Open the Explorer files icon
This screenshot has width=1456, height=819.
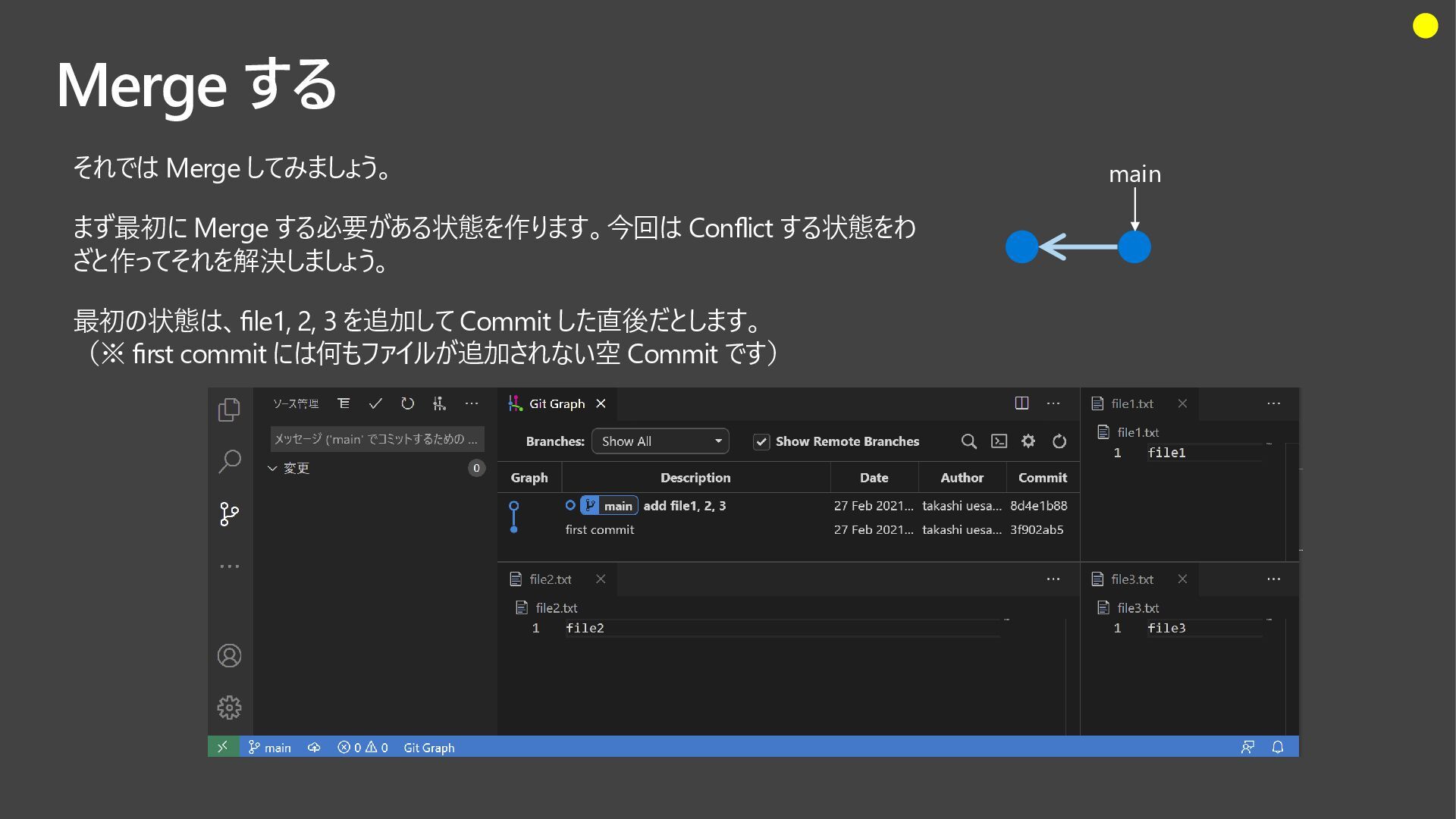tap(229, 410)
